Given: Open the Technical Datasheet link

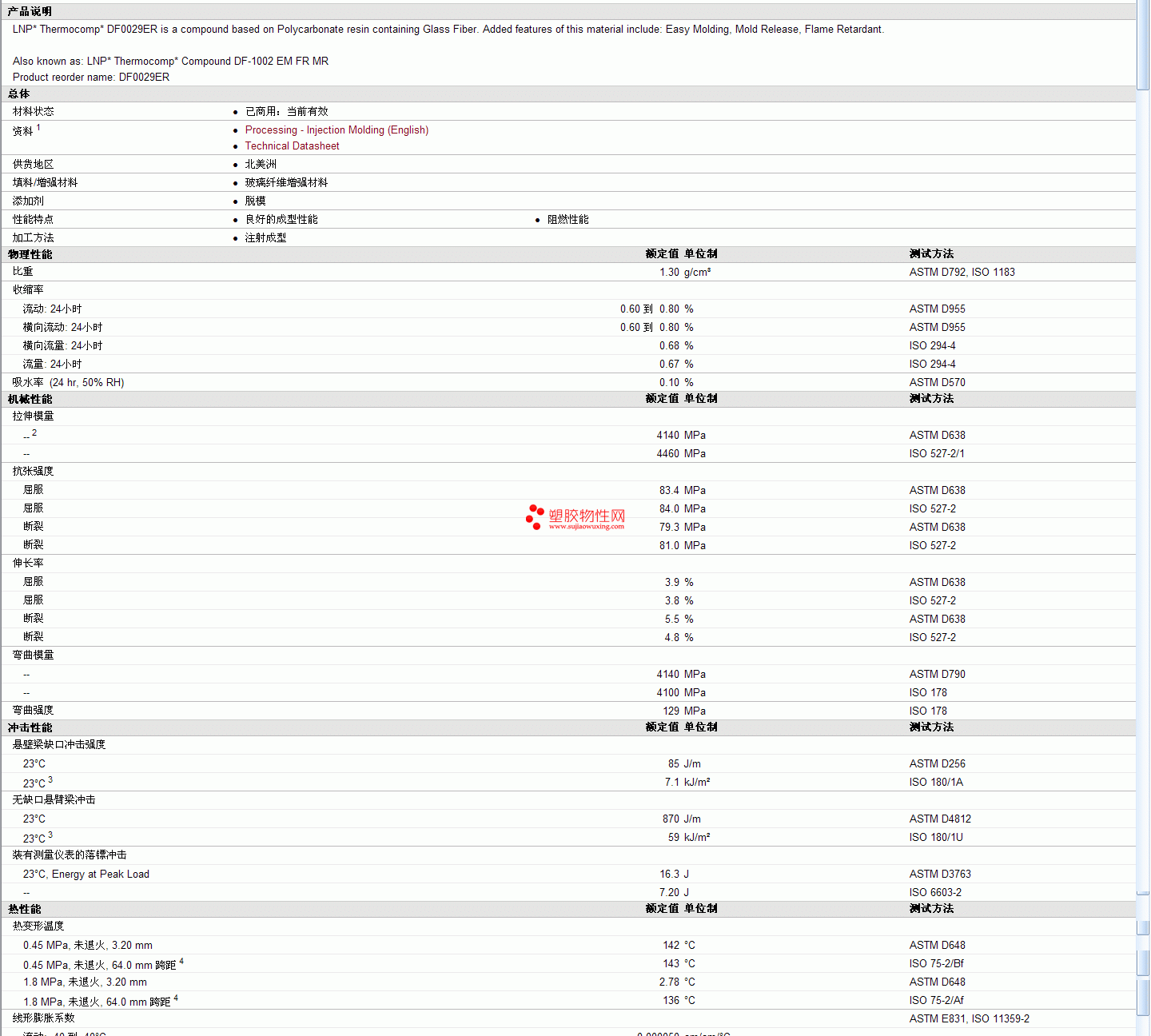Looking at the screenshot, I should [292, 146].
